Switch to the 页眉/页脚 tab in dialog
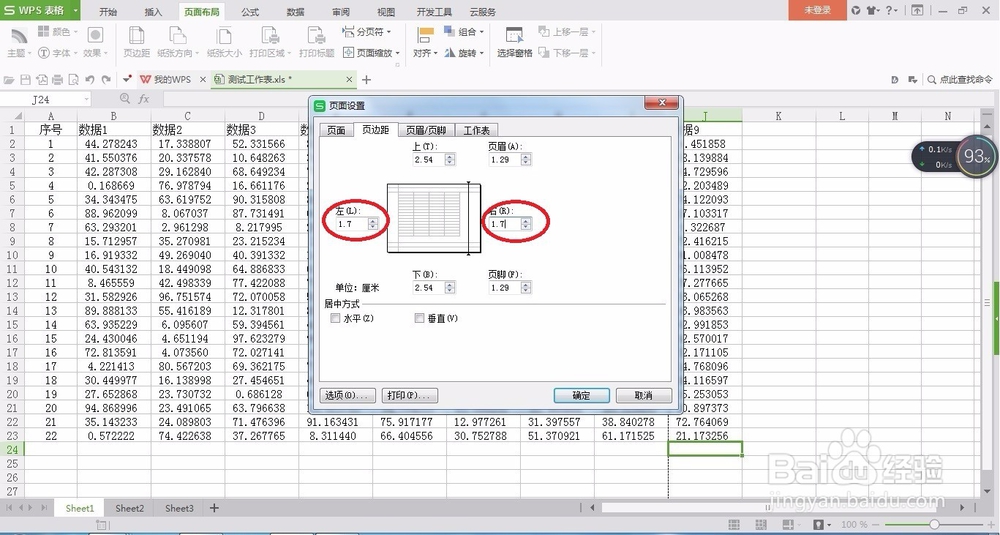Viewport: 1000px width, 535px height. pos(426,130)
